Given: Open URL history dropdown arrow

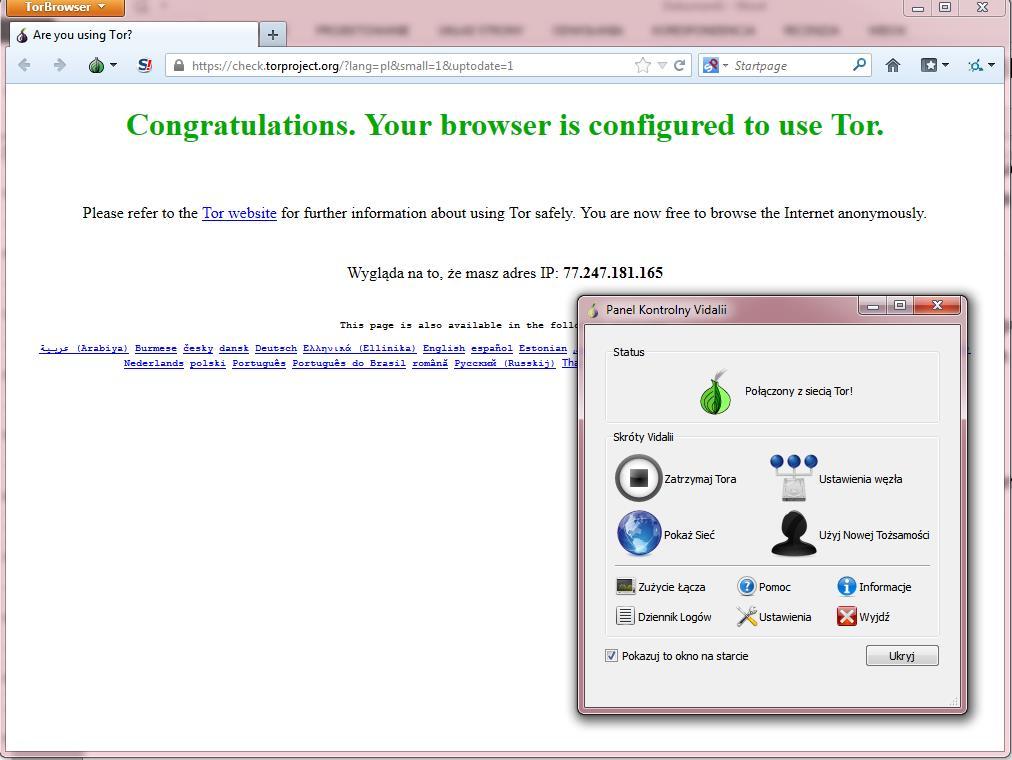Looking at the screenshot, I should point(662,66).
